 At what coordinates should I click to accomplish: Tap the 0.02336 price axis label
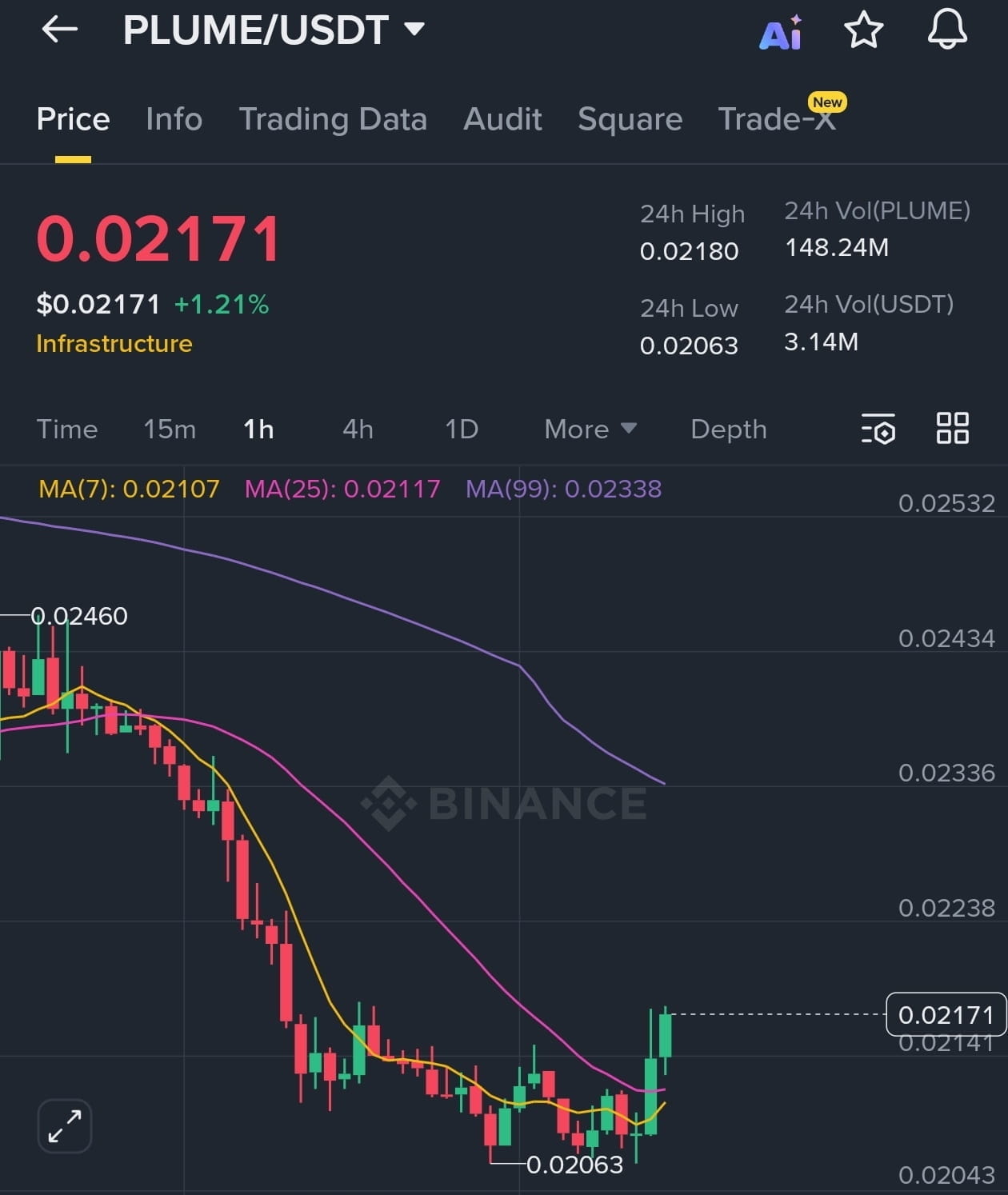click(946, 773)
